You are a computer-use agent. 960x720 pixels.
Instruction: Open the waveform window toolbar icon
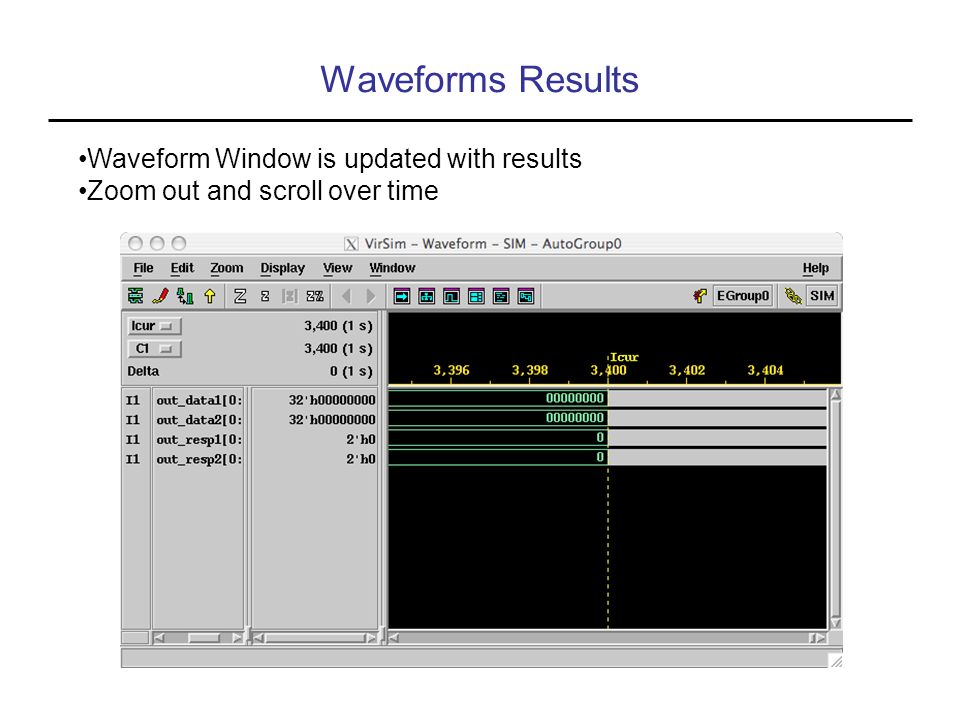451,297
